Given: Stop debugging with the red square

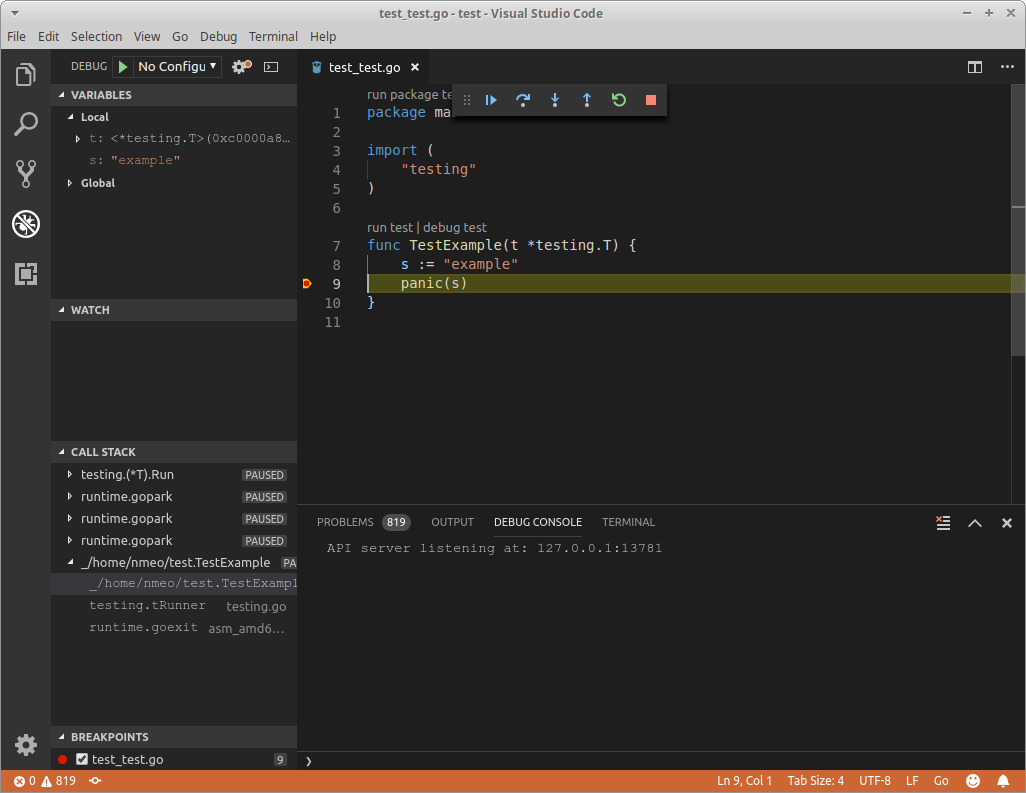Looking at the screenshot, I should click(650, 100).
